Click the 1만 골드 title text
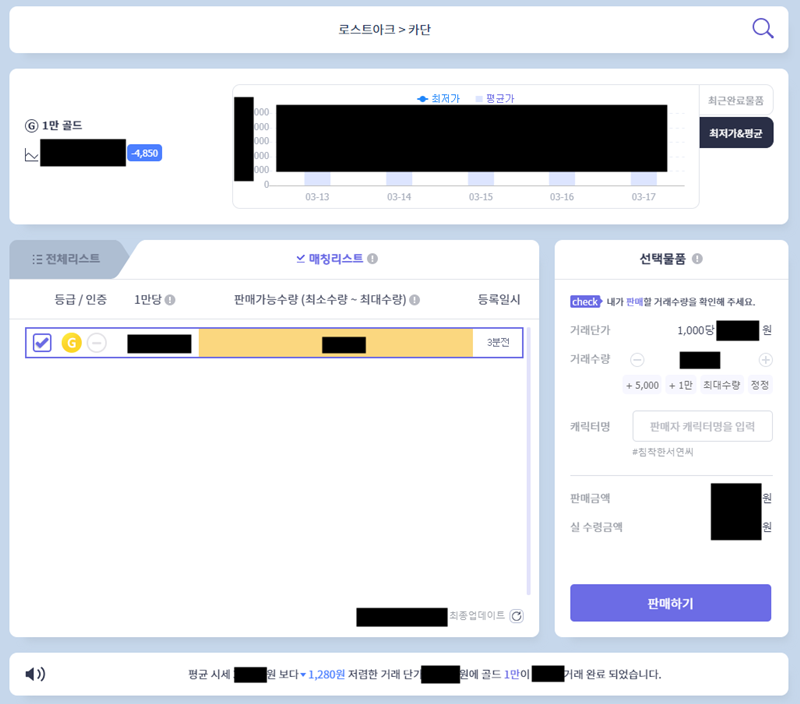The image size is (800, 704). (x=62, y=125)
